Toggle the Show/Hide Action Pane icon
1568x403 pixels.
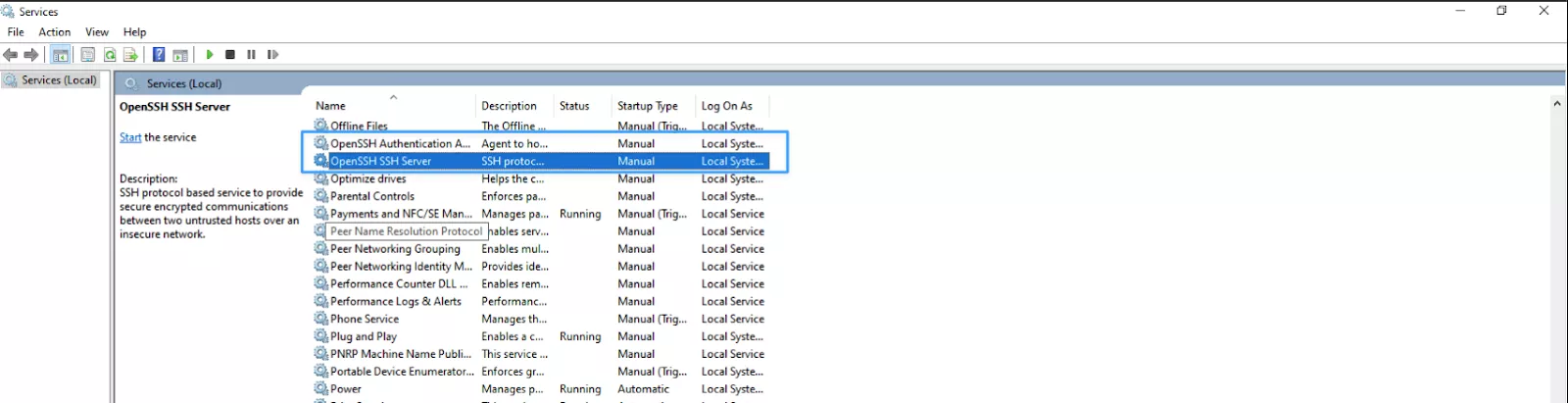(x=180, y=55)
